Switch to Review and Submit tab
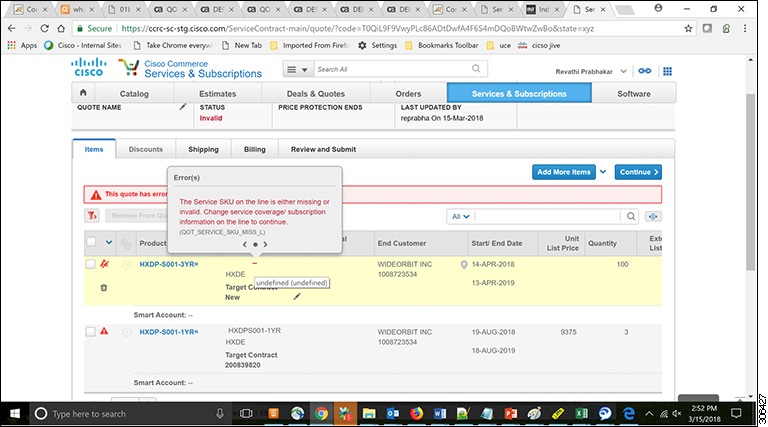The image size is (768, 427). tap(323, 149)
